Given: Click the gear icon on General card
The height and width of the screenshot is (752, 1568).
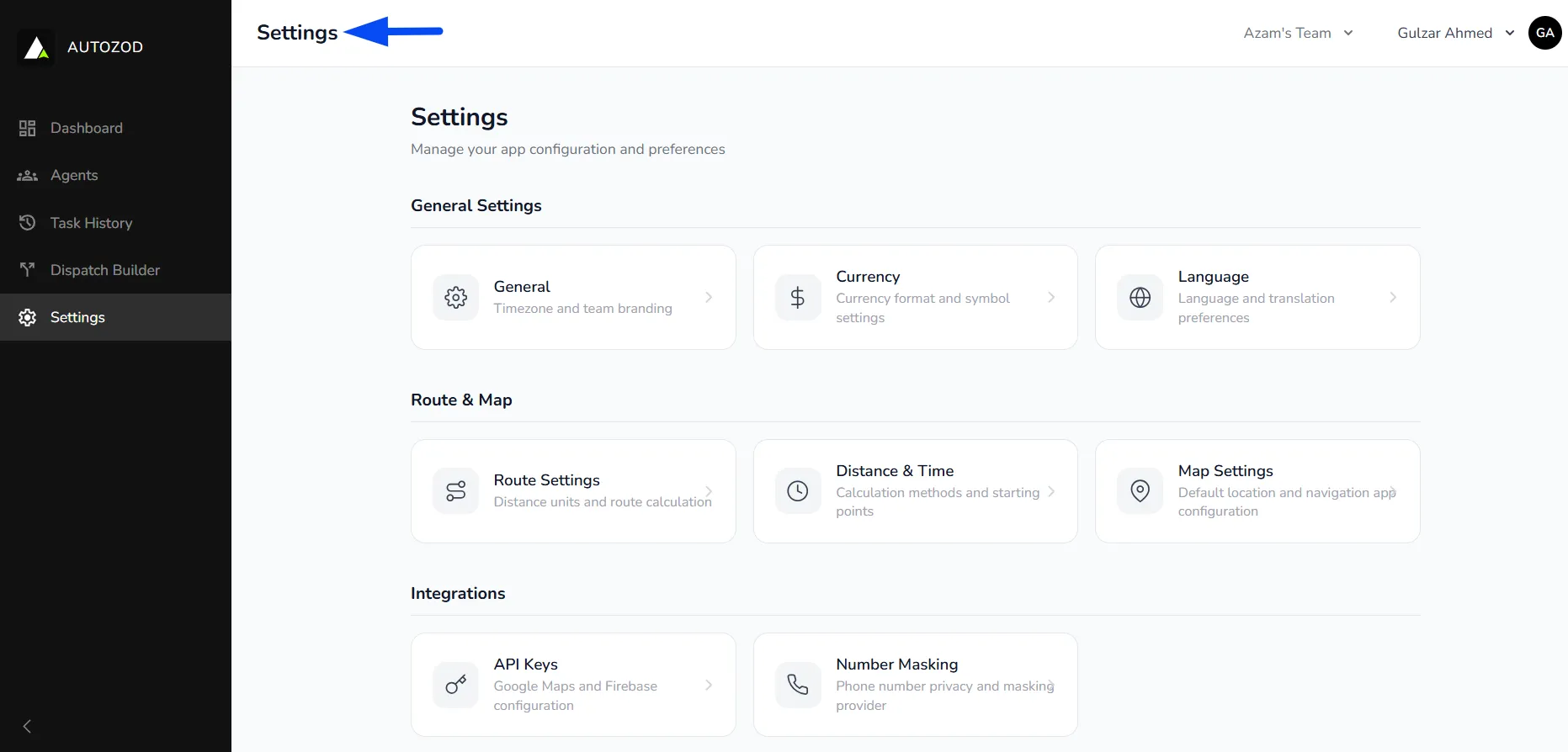Looking at the screenshot, I should click(456, 297).
